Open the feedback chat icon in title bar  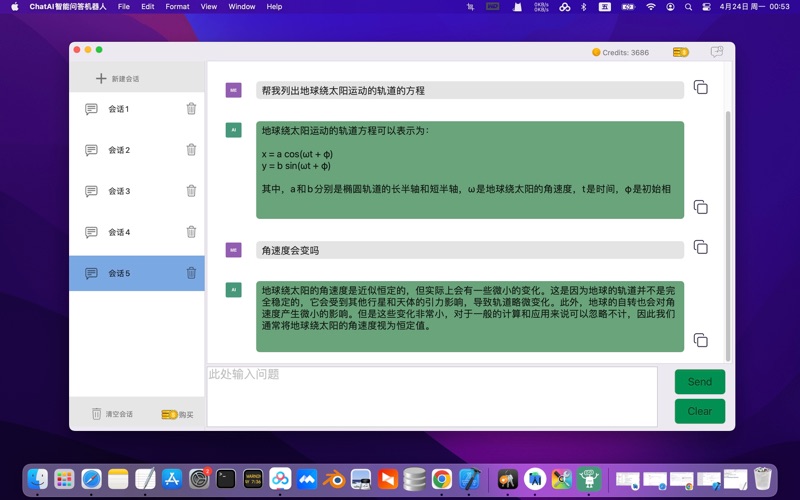(x=716, y=52)
